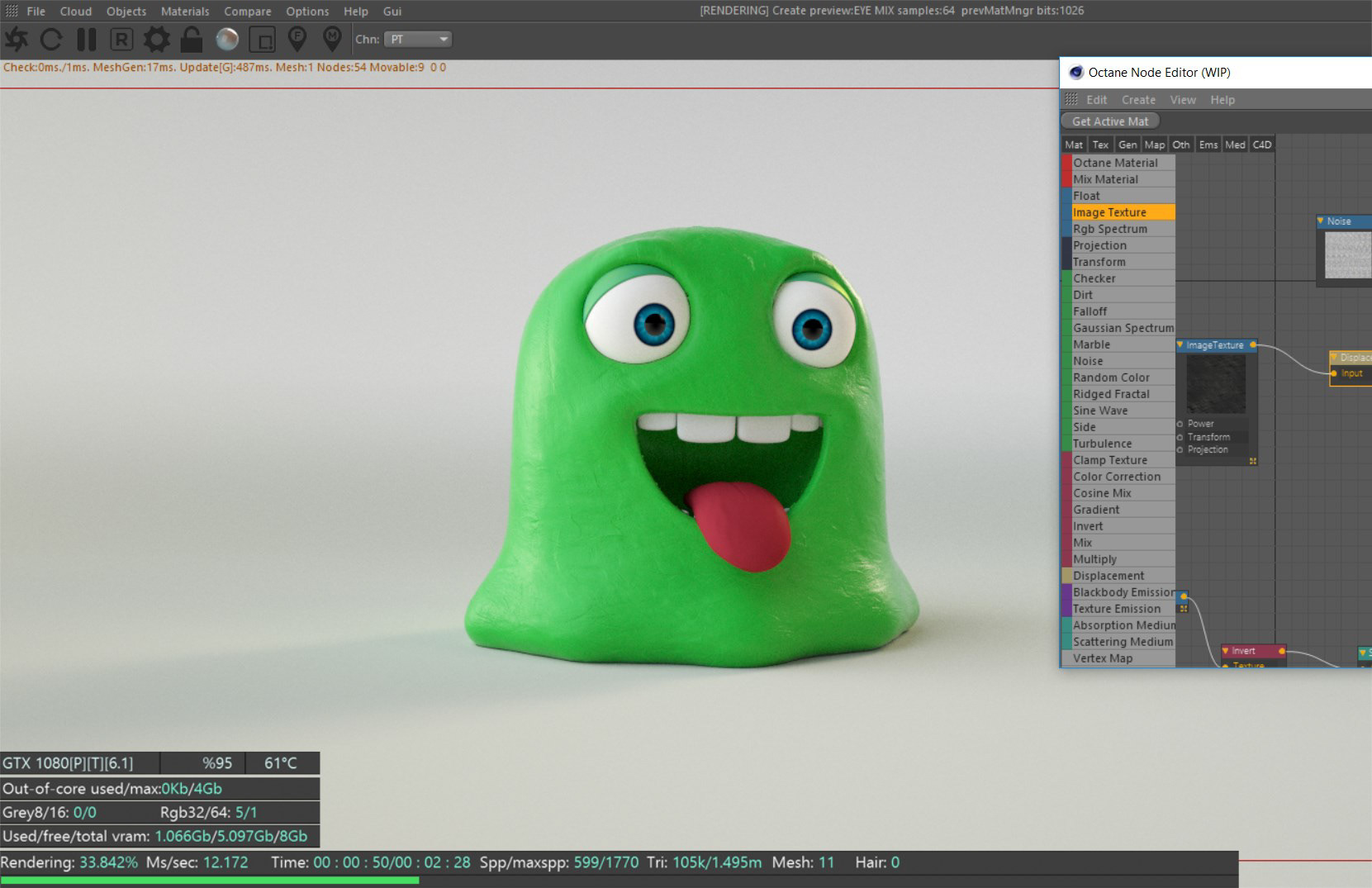Select highlighted Image Texture entry
This screenshot has width=1372, height=888.
(x=1118, y=212)
